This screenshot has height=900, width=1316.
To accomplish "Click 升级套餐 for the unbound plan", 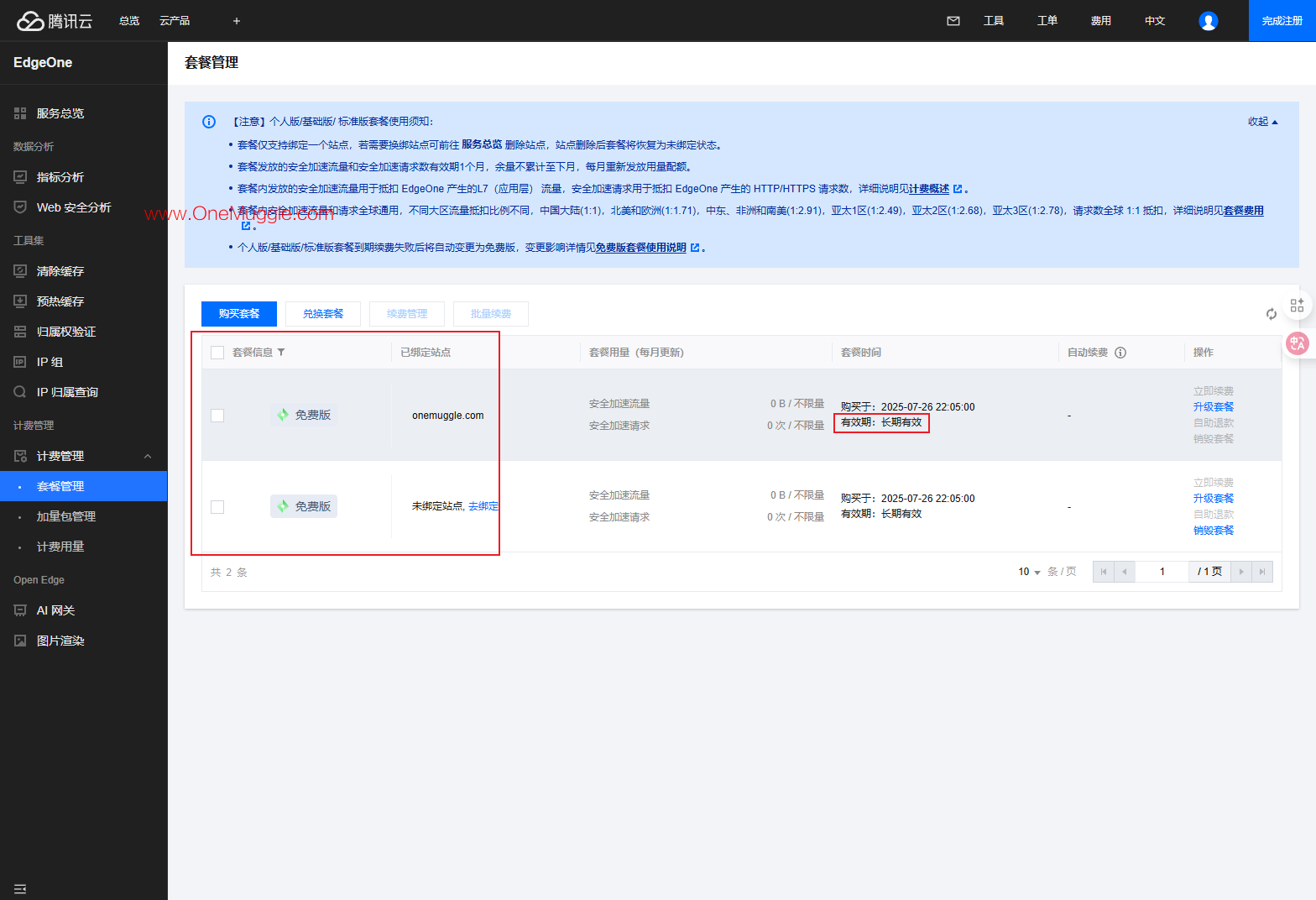I will (x=1214, y=499).
